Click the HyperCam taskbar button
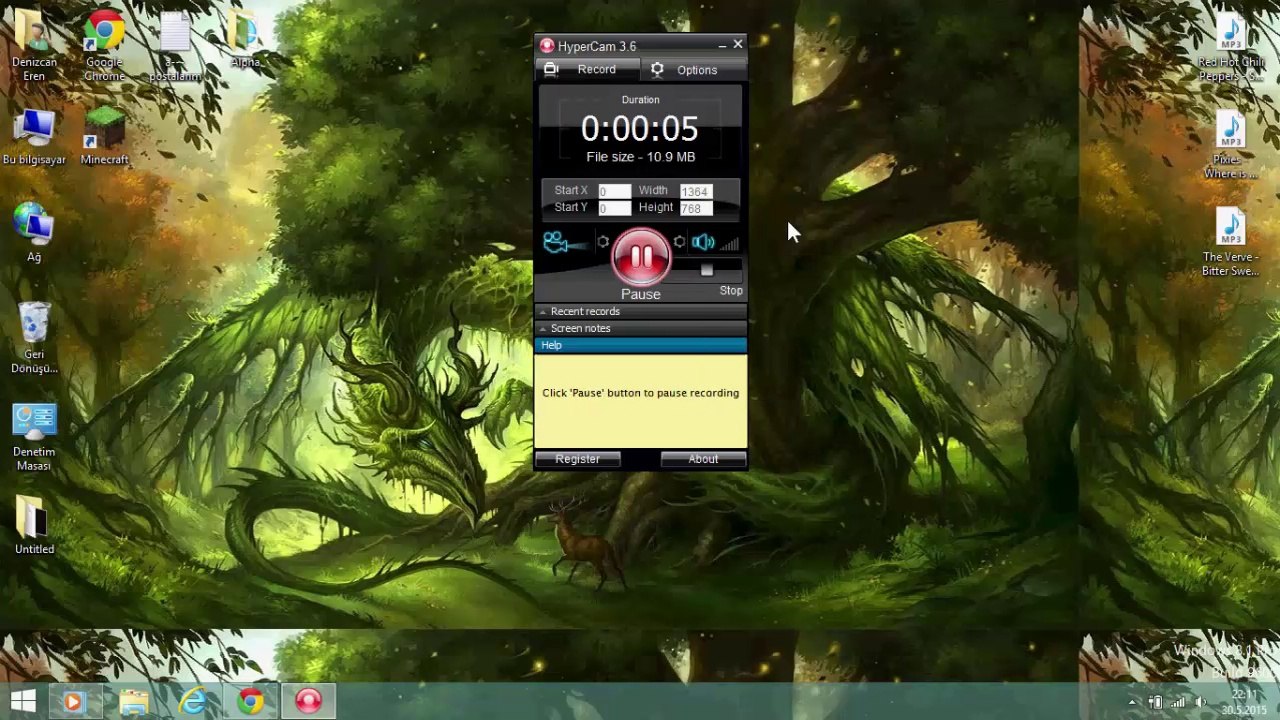 (x=309, y=701)
